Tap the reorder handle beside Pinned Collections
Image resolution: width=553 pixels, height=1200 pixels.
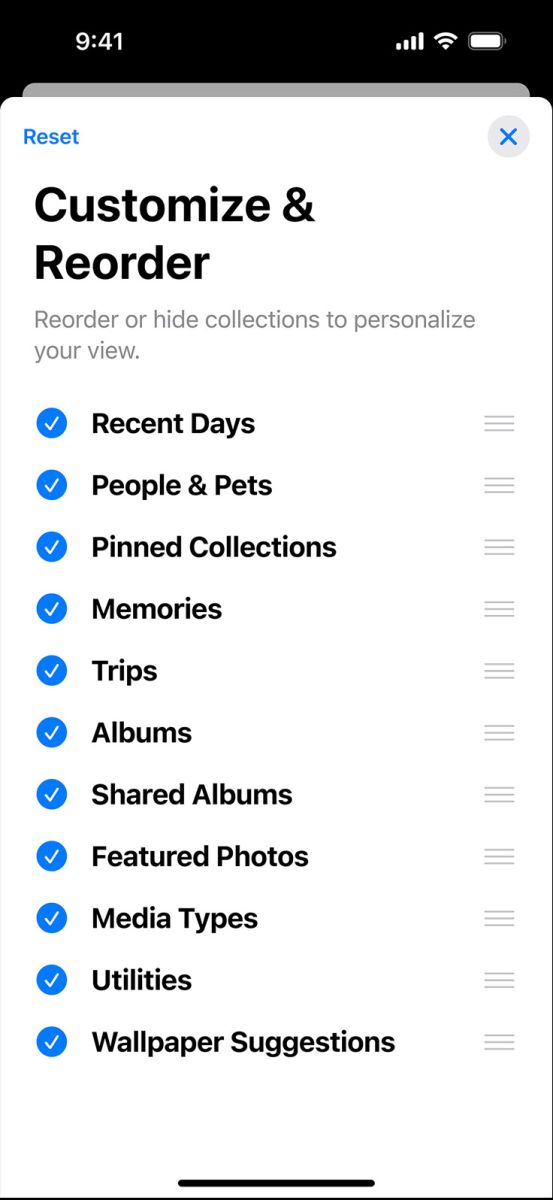(x=499, y=547)
